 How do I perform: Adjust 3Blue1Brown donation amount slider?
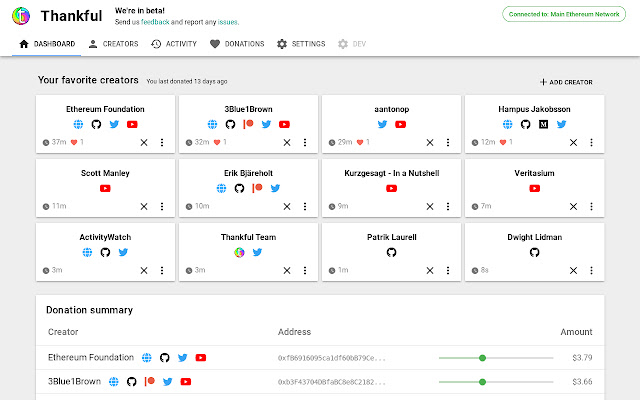pyautogui.click(x=496, y=382)
